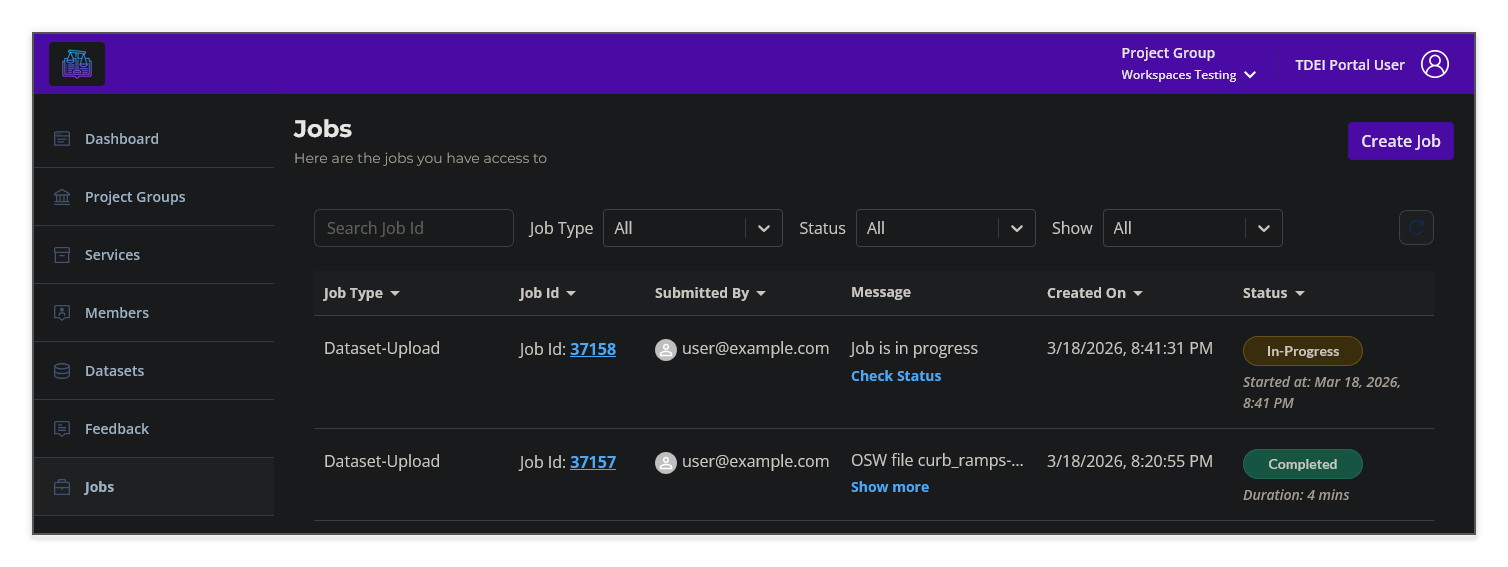Open Feedback in sidebar

point(154,429)
